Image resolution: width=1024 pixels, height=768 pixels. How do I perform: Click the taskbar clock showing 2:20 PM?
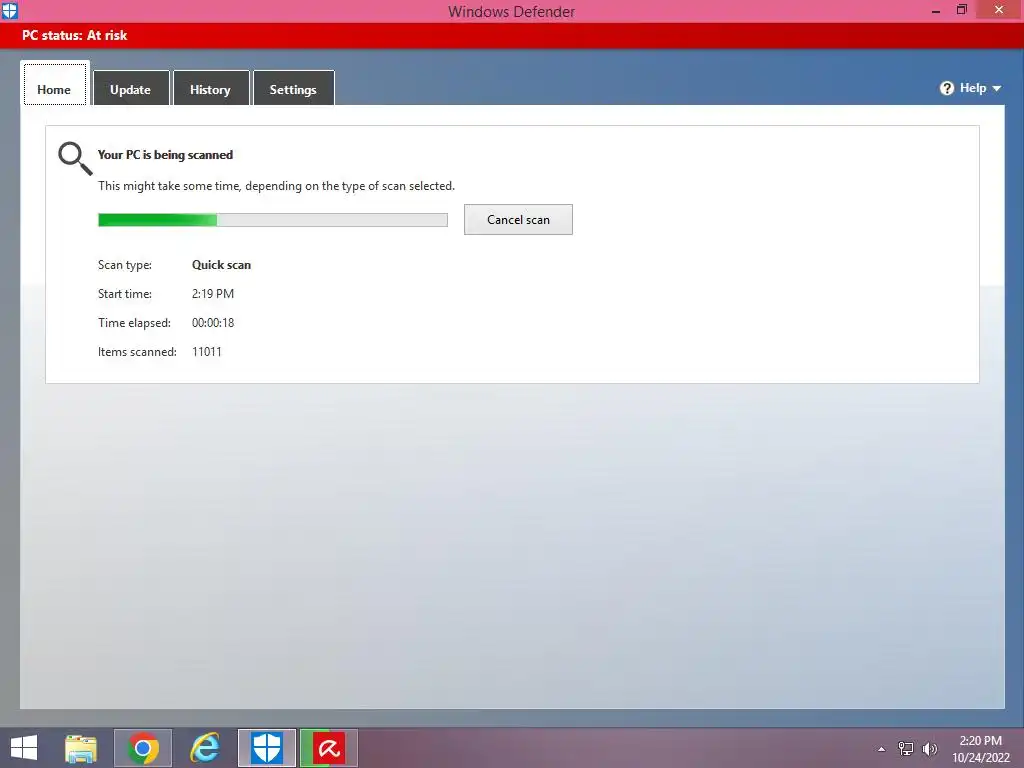pyautogui.click(x=981, y=749)
